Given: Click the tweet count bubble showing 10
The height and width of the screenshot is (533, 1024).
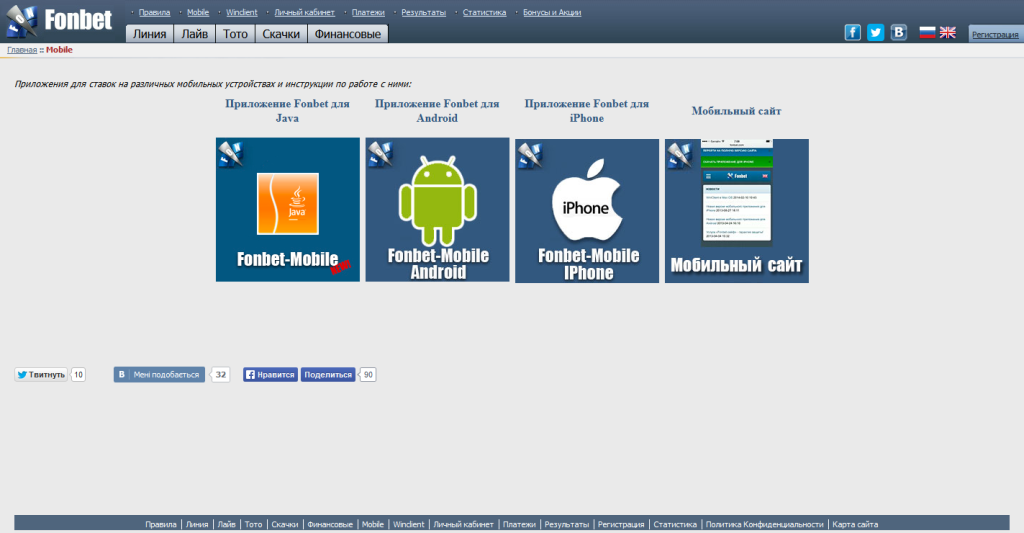Looking at the screenshot, I should [78, 374].
